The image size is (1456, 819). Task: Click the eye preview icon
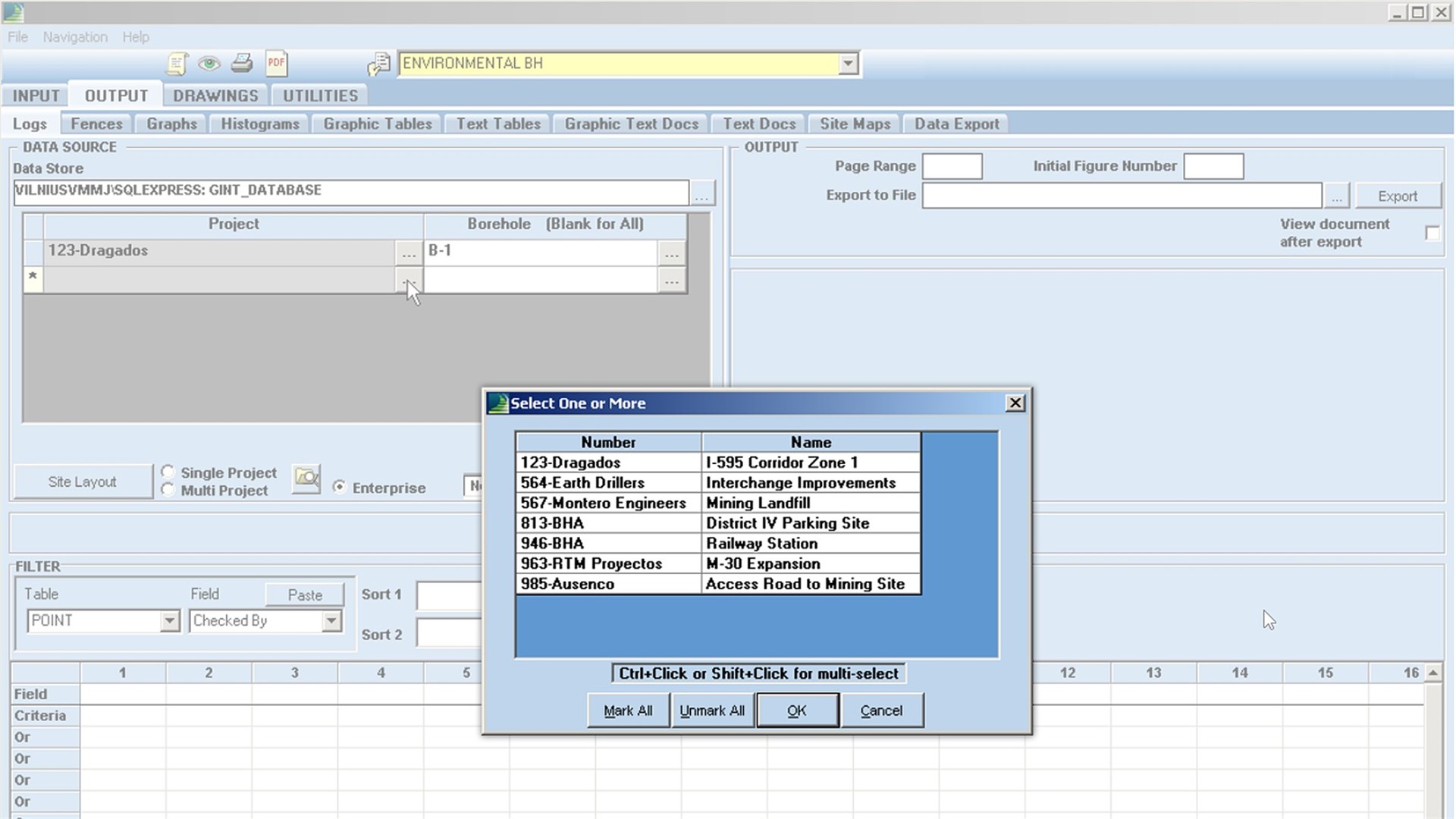(209, 64)
